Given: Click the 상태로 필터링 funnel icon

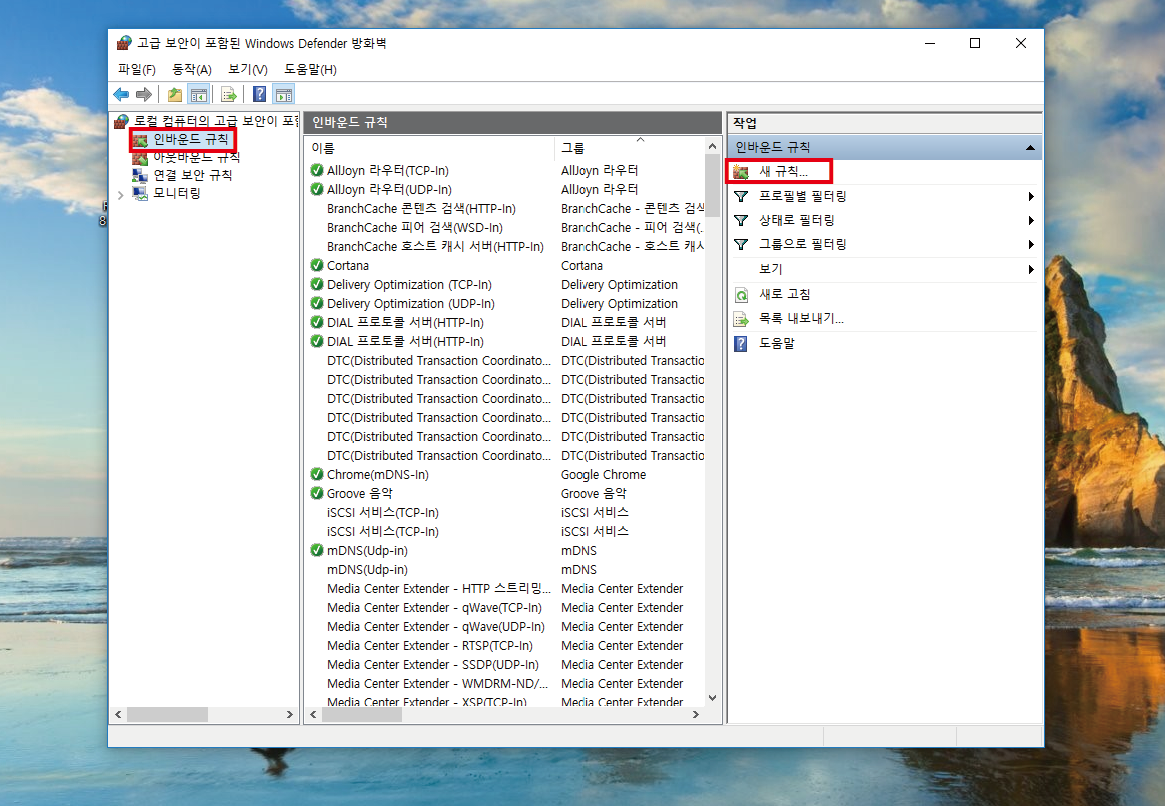Looking at the screenshot, I should [741, 221].
